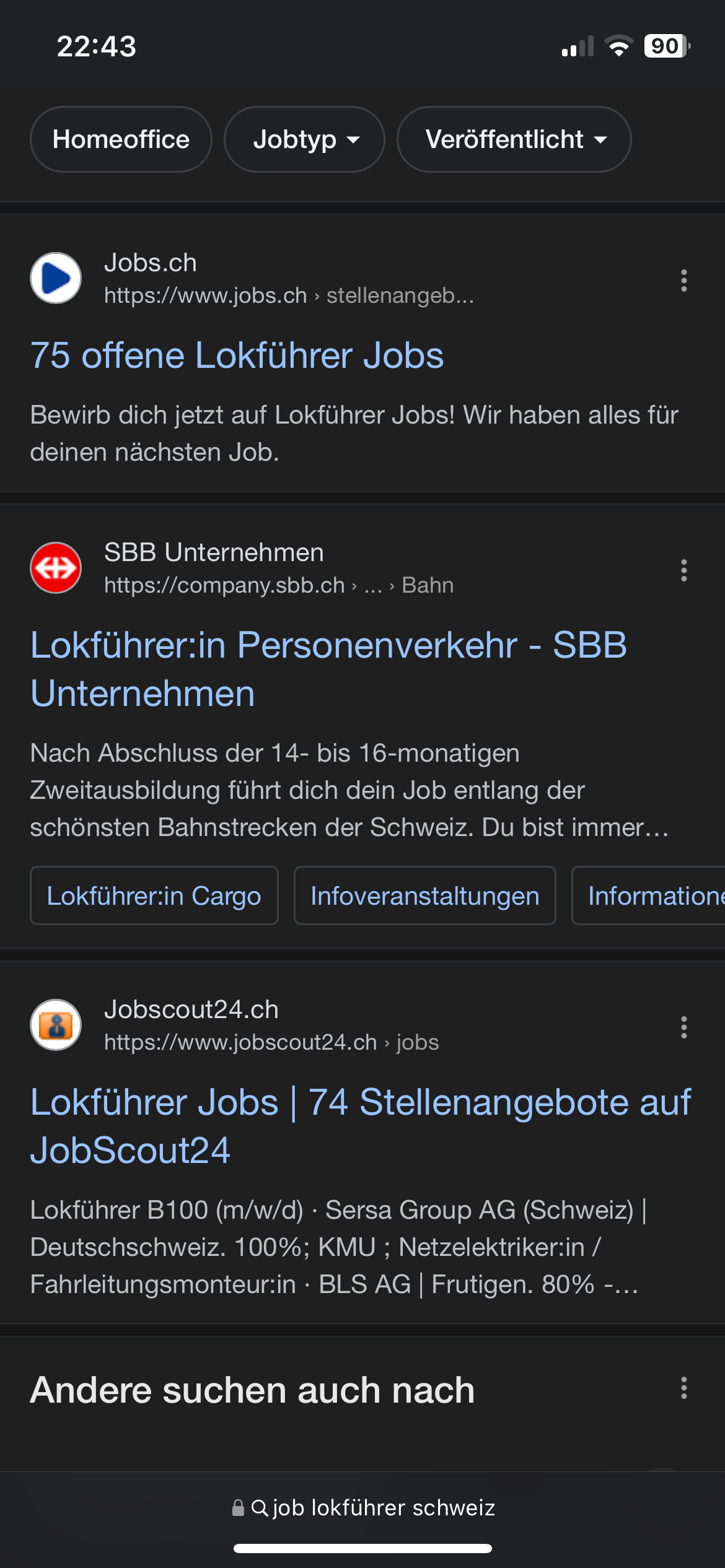Tap the Jobs.ch site favicon
Viewport: 725px width, 1568px height.
tap(56, 278)
